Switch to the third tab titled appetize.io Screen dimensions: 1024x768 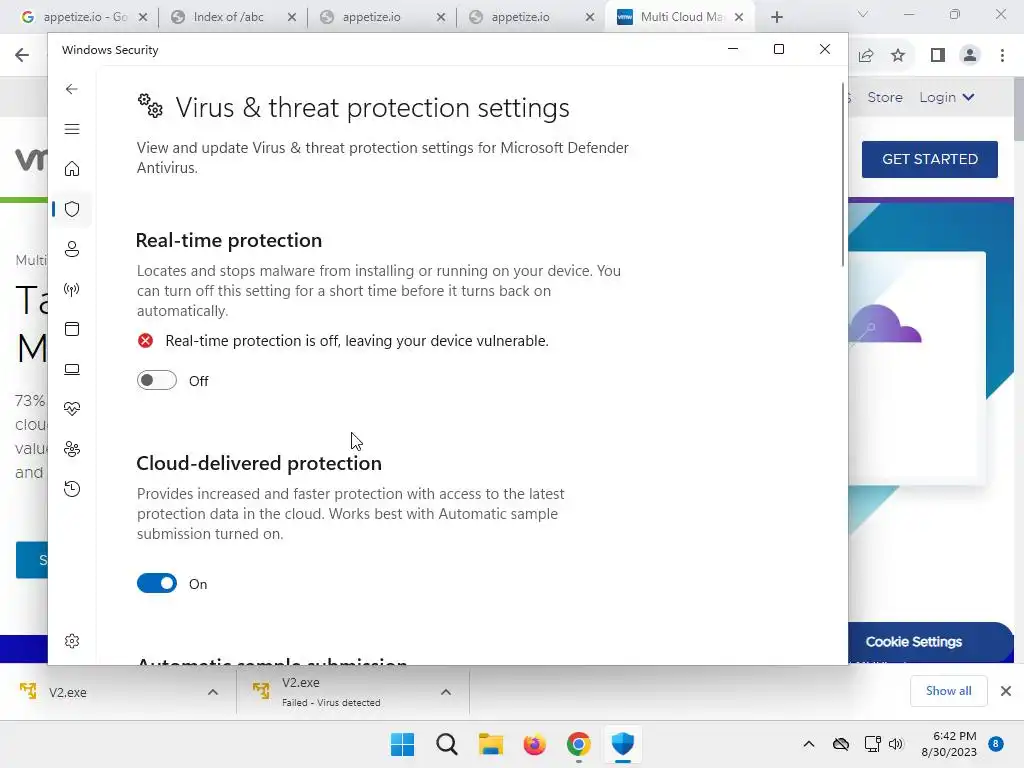click(383, 17)
